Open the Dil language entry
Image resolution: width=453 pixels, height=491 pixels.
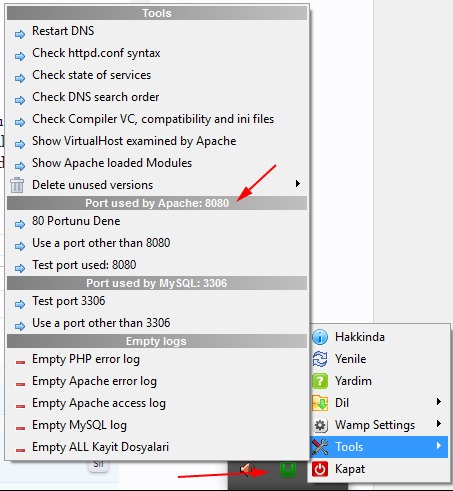pyautogui.click(x=379, y=403)
